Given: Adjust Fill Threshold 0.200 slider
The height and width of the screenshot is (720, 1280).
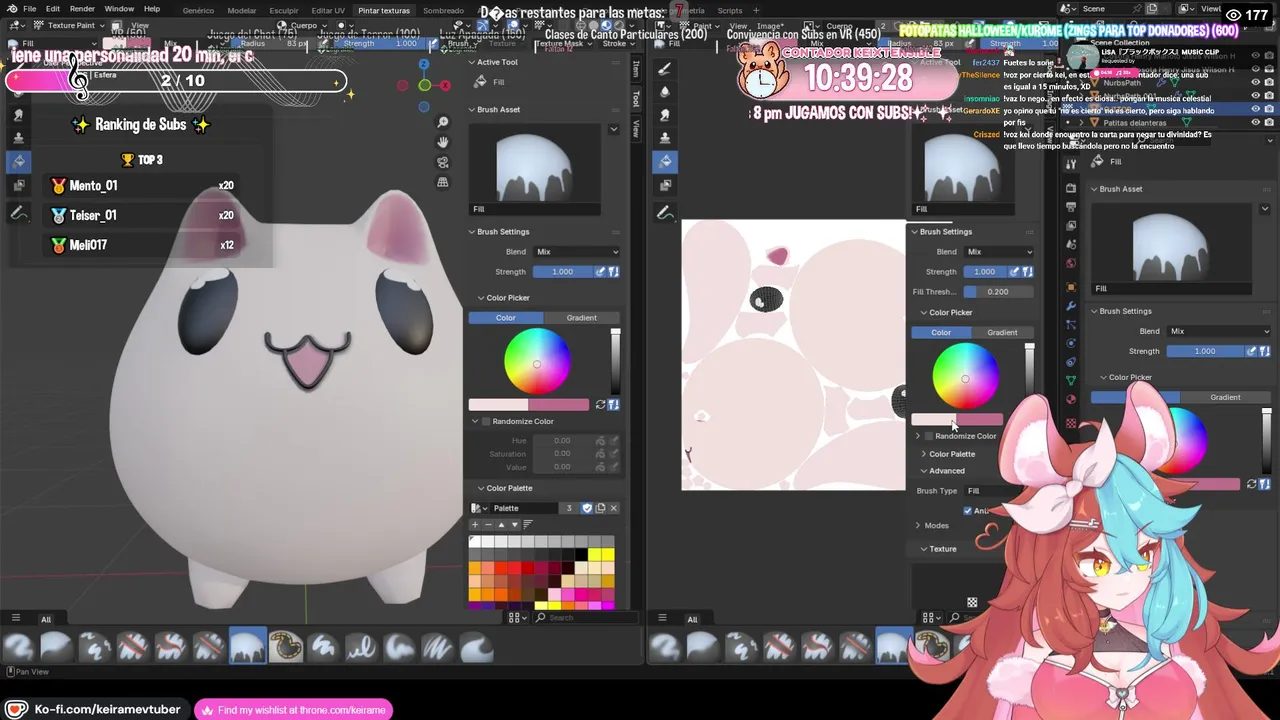Looking at the screenshot, I should [x=998, y=292].
